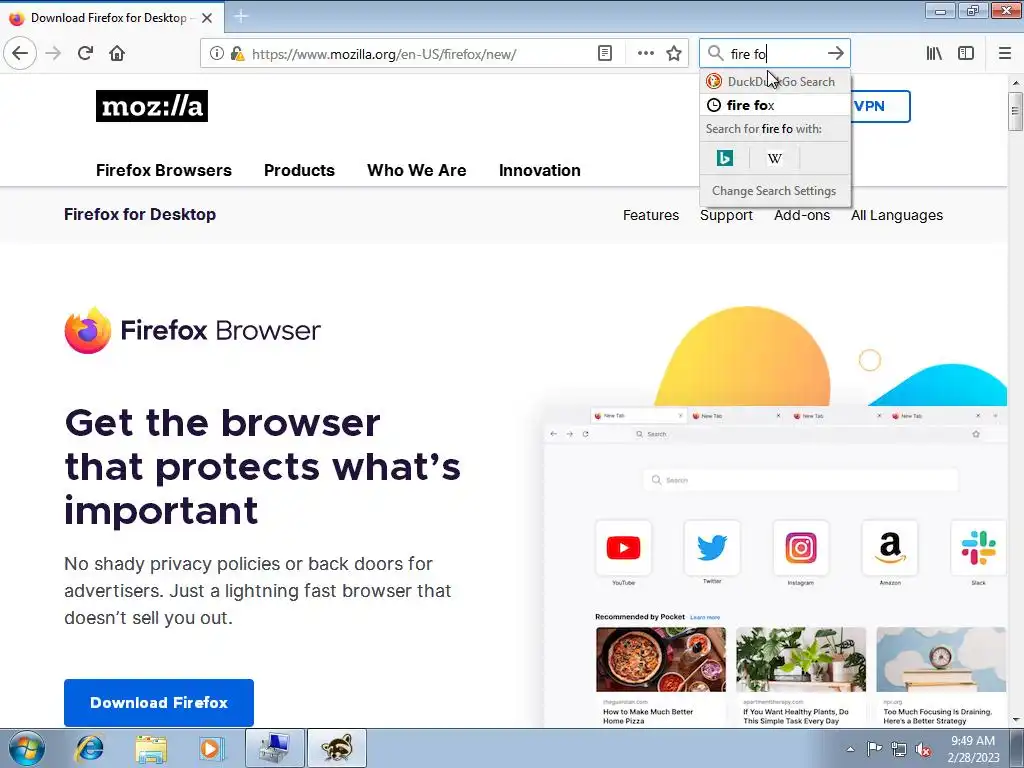Open Change Search Settings
This screenshot has height=768, width=1024.
point(775,191)
